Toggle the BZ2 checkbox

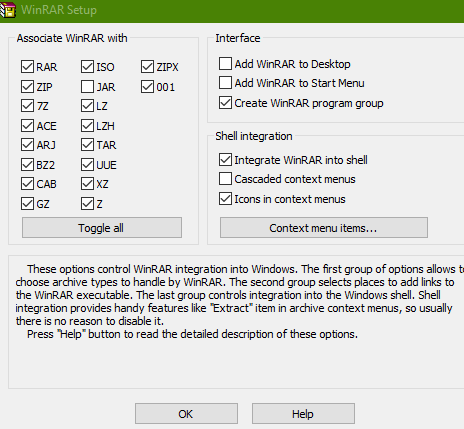click(x=27, y=165)
